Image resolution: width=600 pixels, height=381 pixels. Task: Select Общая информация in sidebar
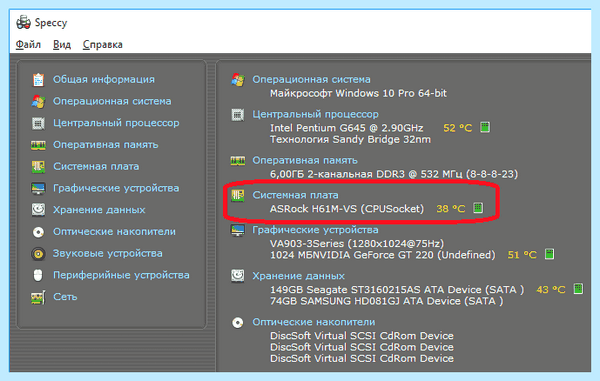[x=104, y=79]
